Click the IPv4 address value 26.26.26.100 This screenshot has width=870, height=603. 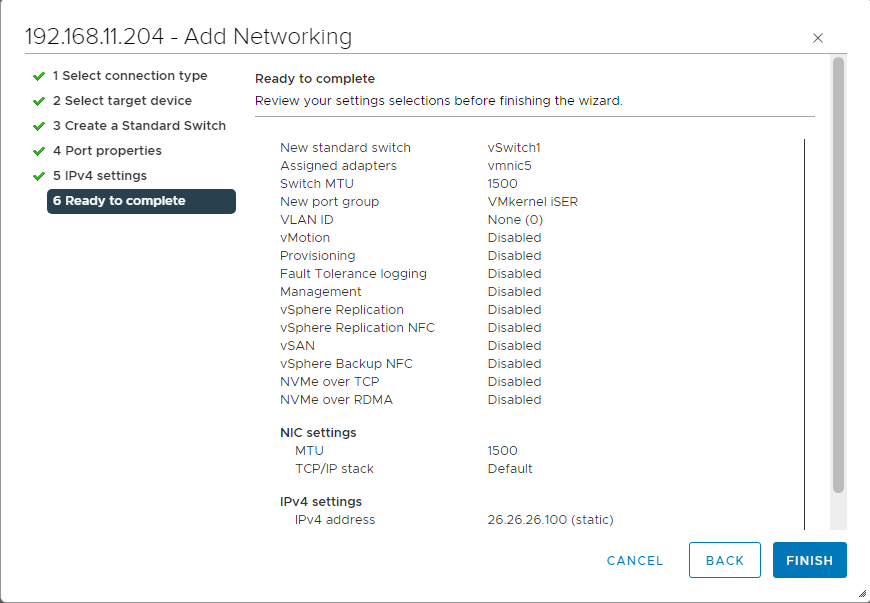click(550, 520)
